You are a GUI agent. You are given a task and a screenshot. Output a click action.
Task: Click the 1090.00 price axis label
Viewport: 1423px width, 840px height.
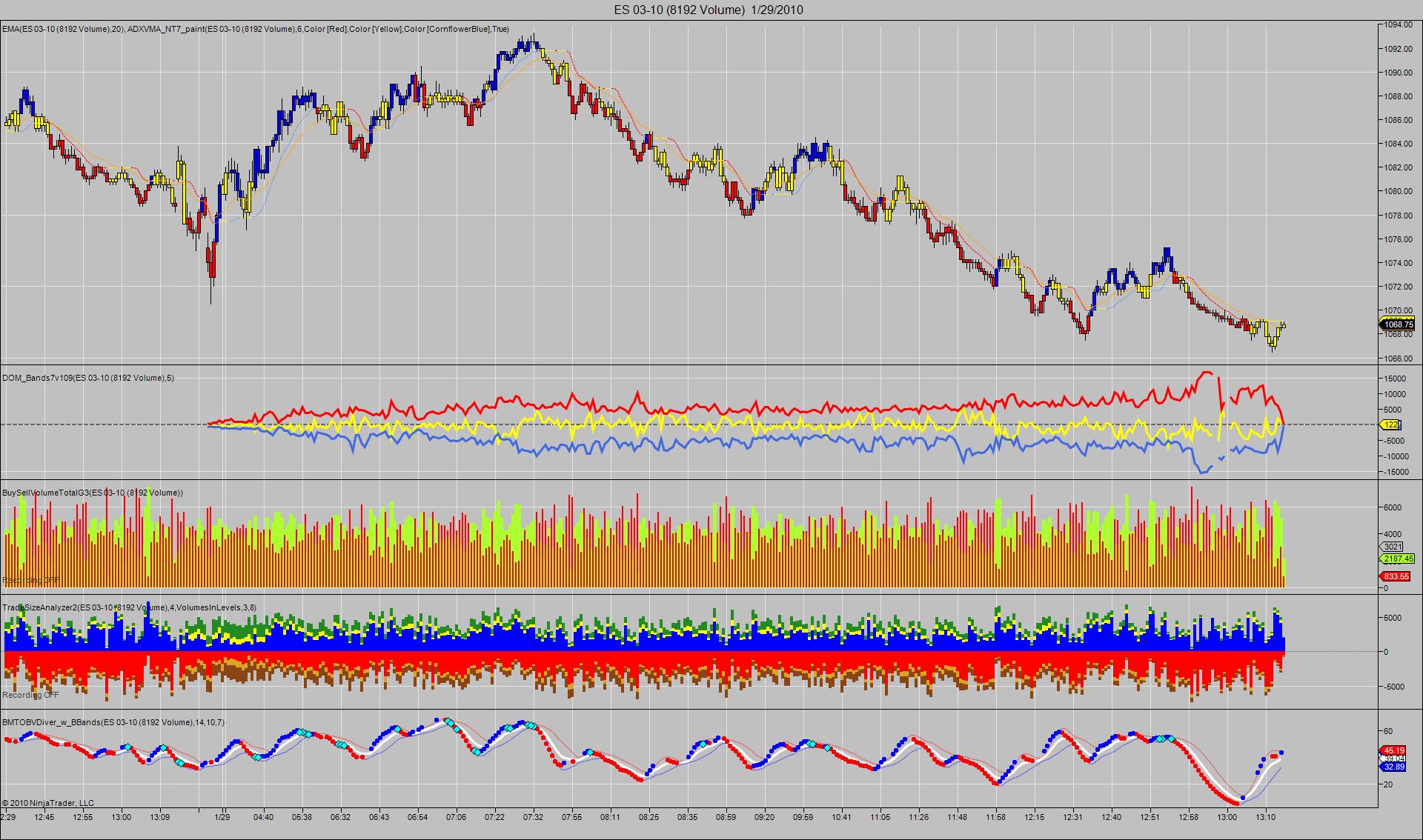tap(1398, 73)
